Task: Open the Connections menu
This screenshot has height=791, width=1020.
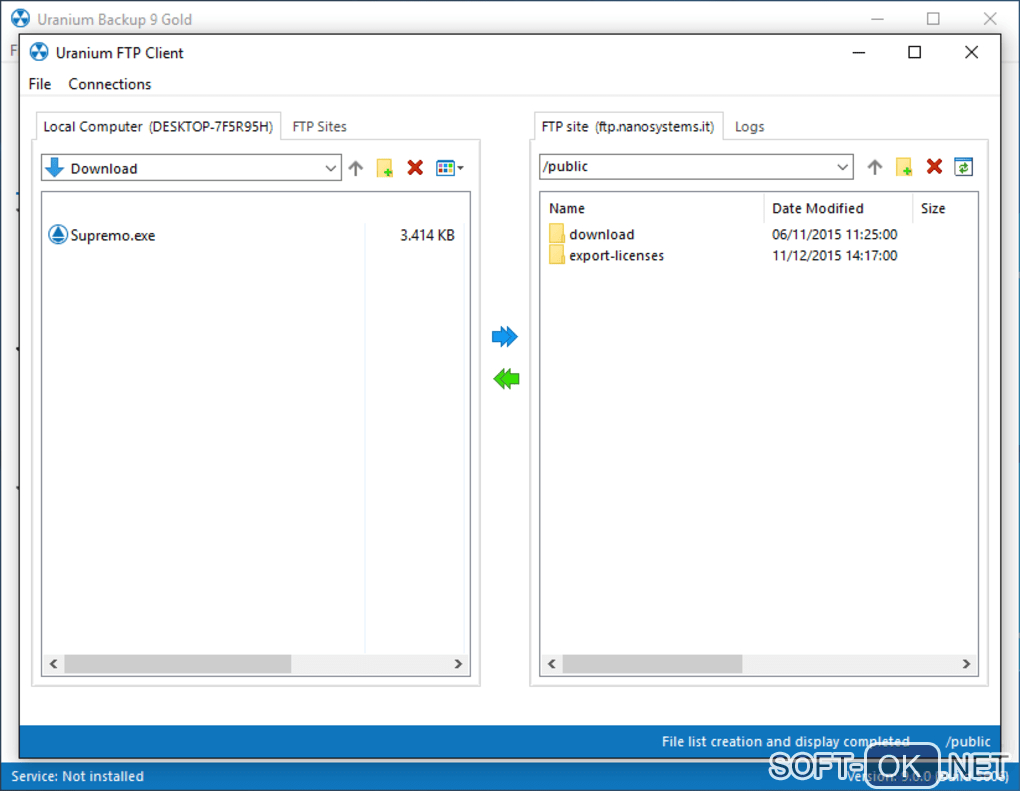Action: [110, 84]
